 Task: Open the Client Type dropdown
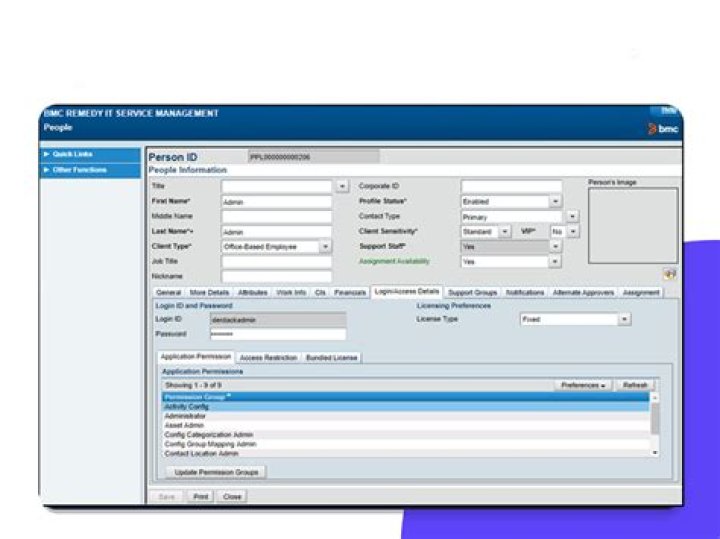point(325,247)
